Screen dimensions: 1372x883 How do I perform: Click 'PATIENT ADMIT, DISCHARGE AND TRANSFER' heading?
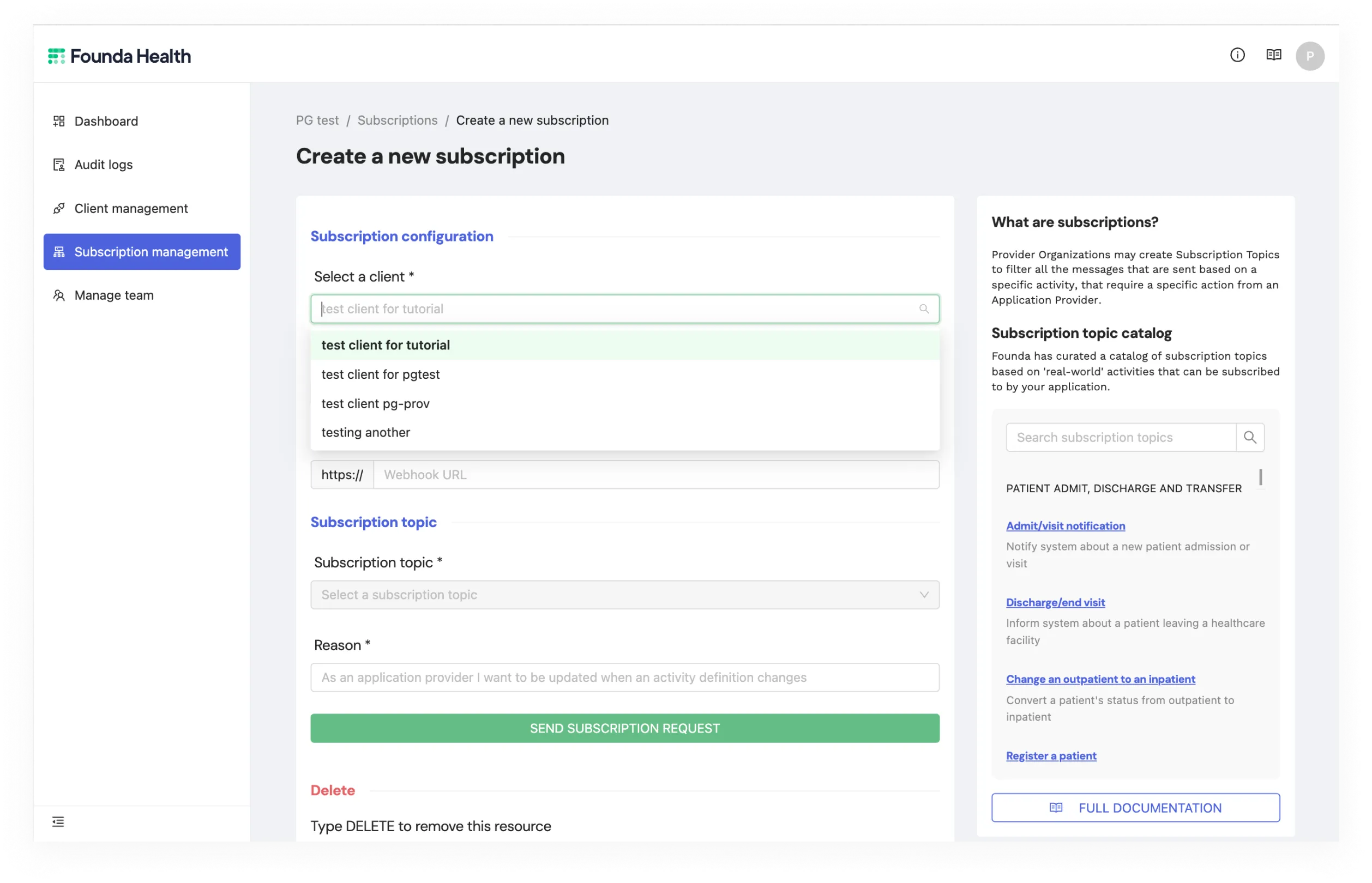click(1123, 488)
